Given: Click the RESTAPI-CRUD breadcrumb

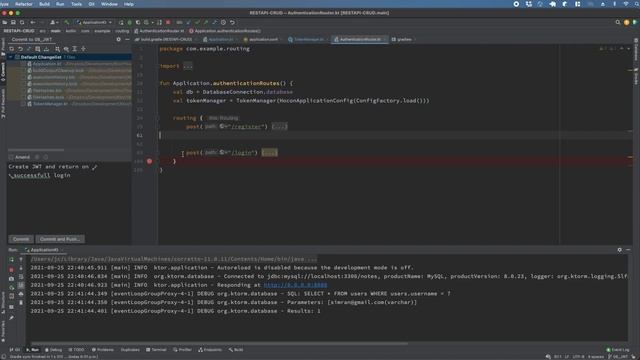Looking at the screenshot, I should 19,31.
